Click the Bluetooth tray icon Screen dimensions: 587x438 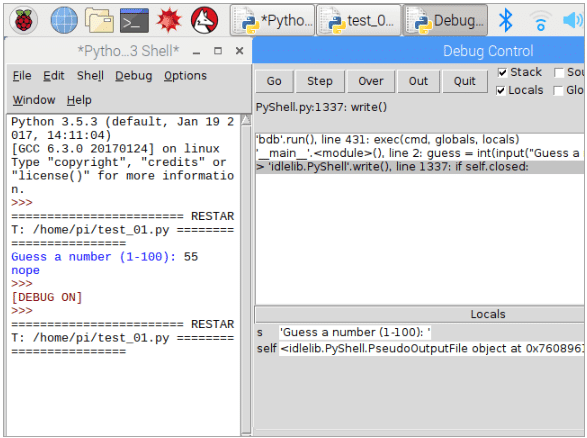click(x=505, y=20)
